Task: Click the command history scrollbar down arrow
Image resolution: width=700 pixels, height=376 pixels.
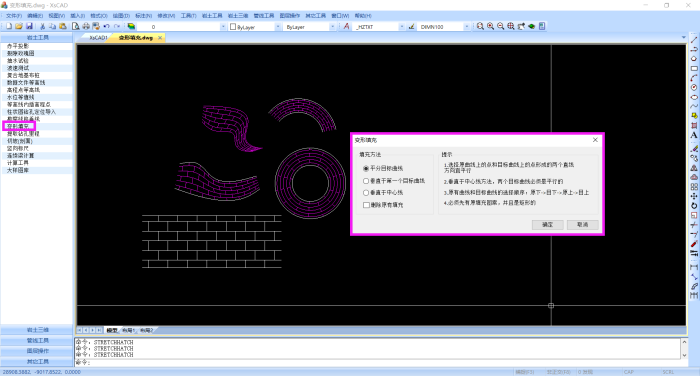Action: [684, 355]
